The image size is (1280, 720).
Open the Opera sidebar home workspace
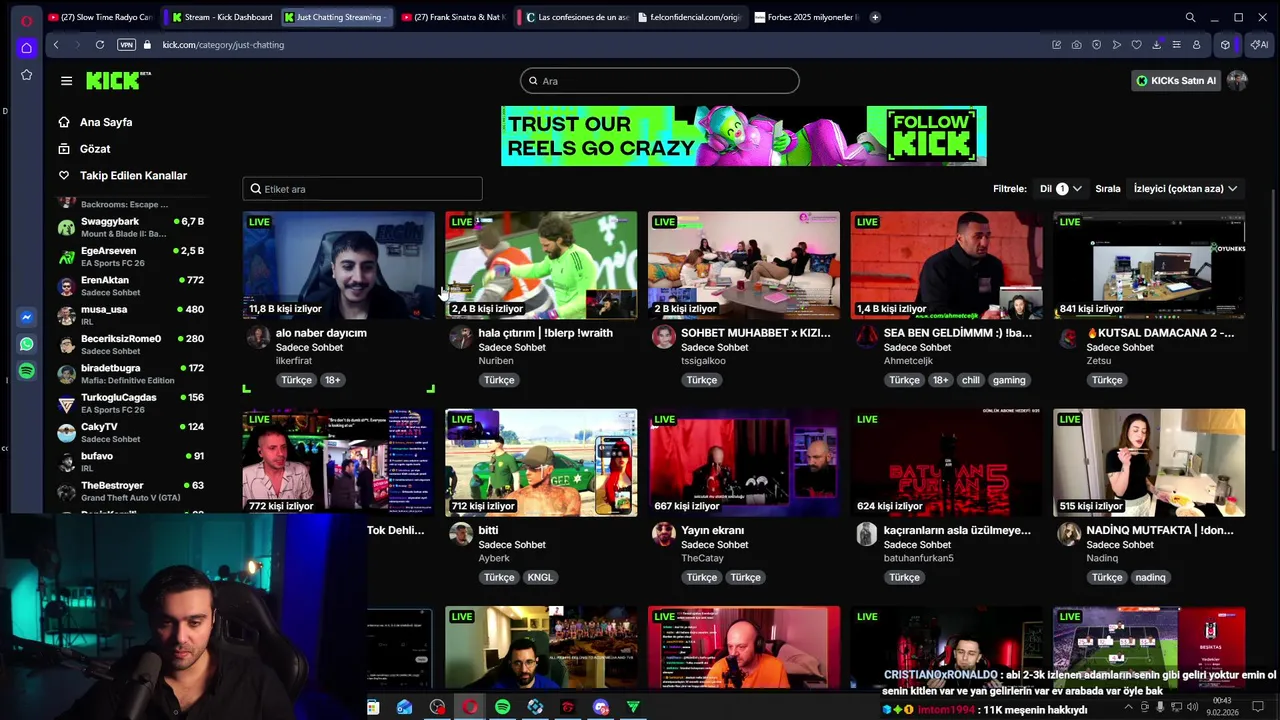point(26,47)
